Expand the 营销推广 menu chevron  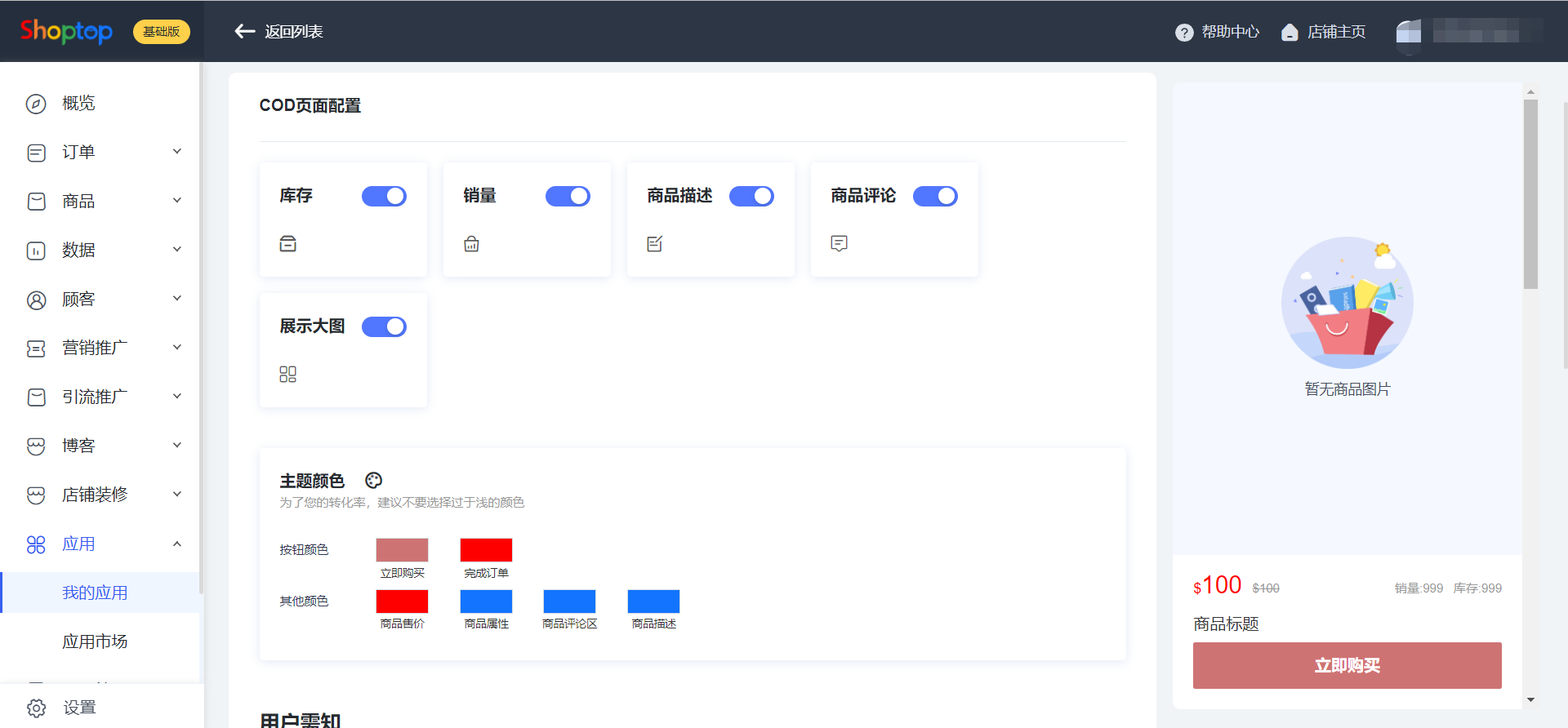click(177, 348)
